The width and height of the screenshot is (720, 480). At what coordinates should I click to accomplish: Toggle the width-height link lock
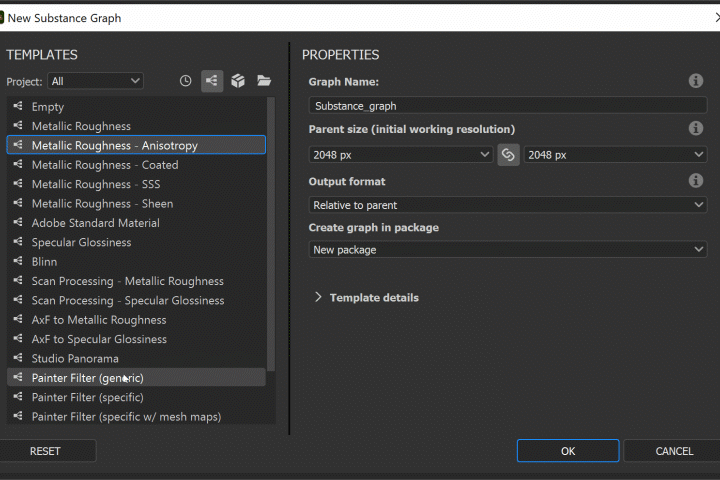click(508, 155)
